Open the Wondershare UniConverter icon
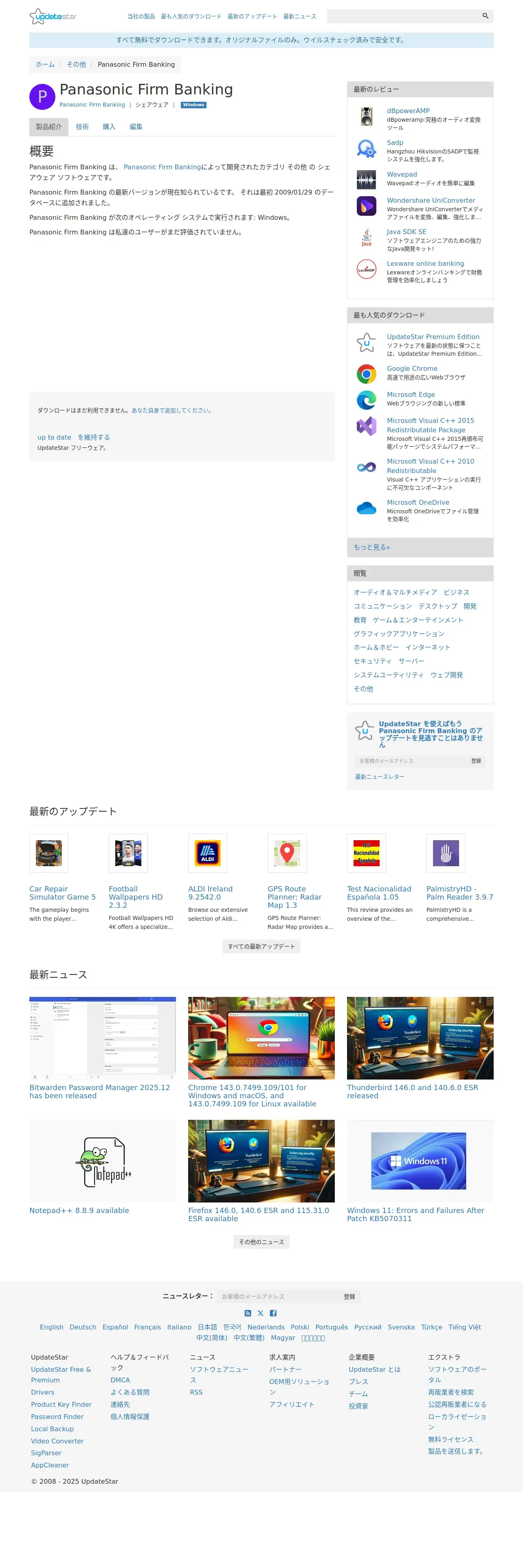Image resolution: width=523 pixels, height=1568 pixels. pos(367,206)
